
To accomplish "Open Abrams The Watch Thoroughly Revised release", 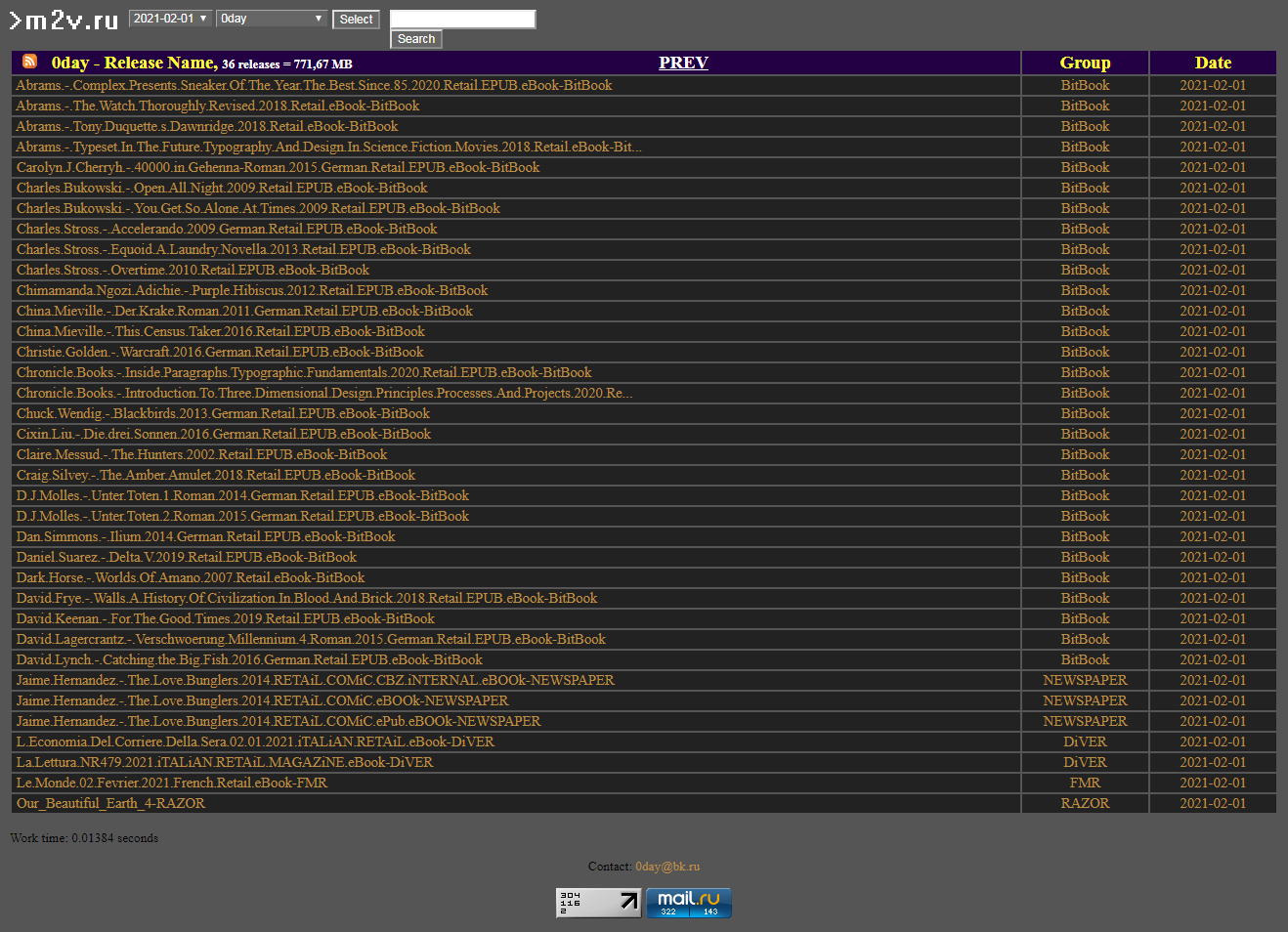I will (218, 106).
